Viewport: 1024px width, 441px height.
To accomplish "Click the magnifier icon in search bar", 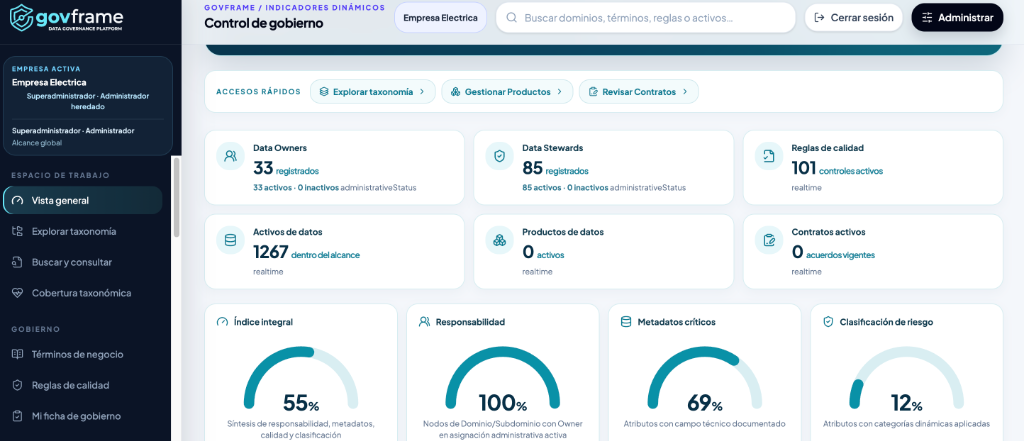I will coord(512,18).
